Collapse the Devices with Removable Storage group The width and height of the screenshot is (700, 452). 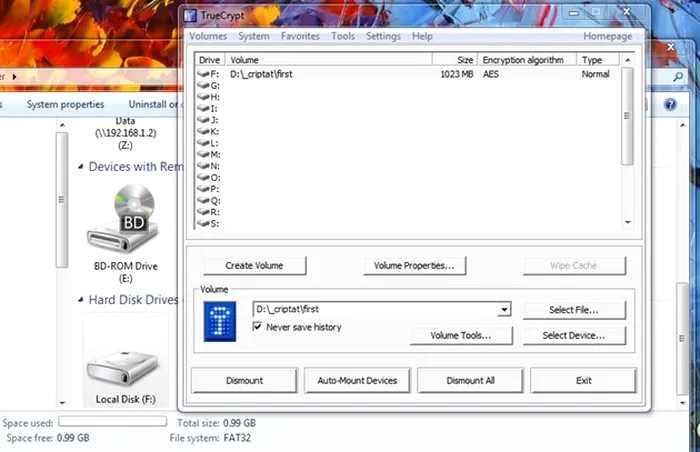pyautogui.click(x=81, y=167)
